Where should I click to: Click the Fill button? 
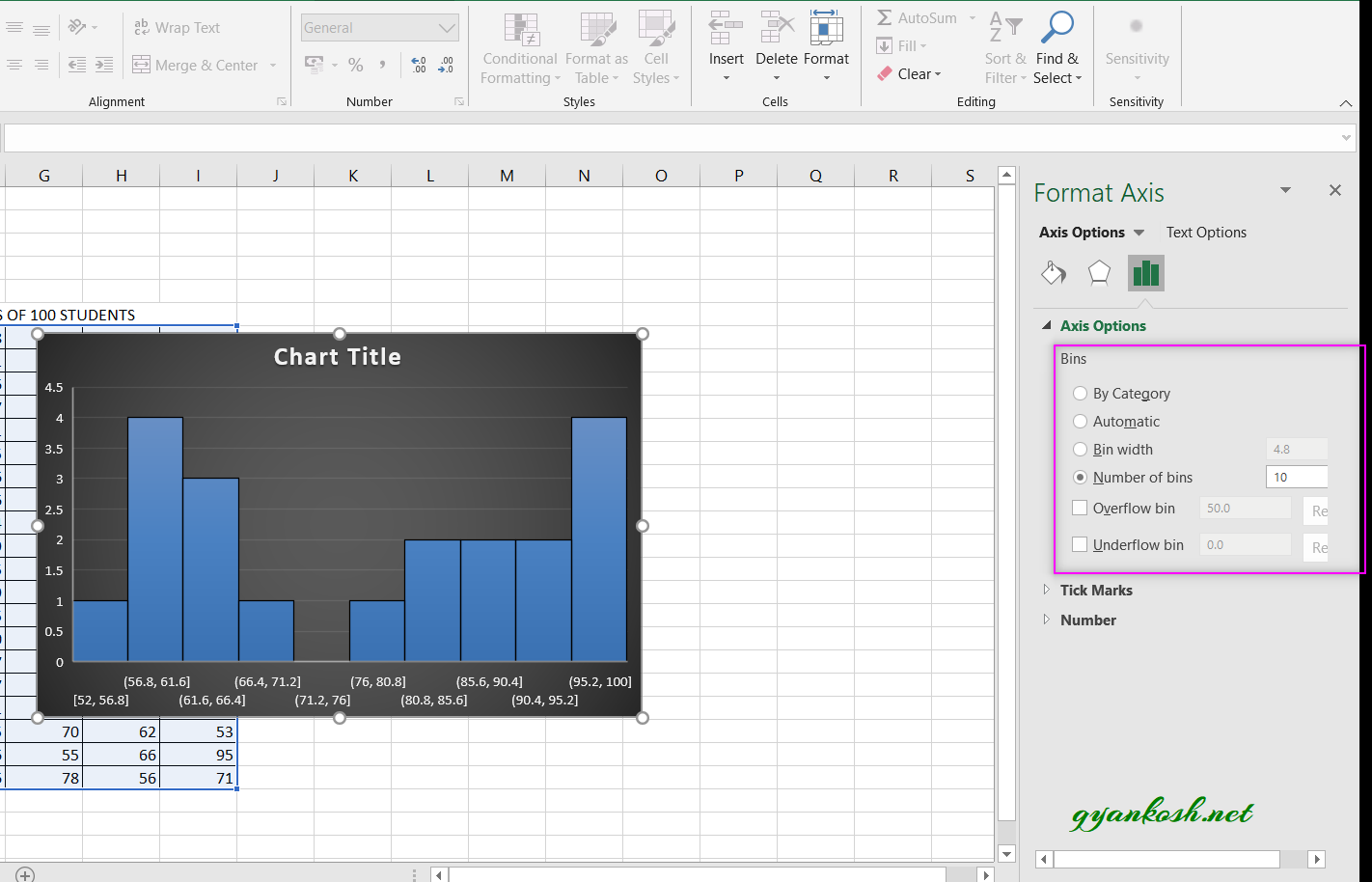coord(901,45)
